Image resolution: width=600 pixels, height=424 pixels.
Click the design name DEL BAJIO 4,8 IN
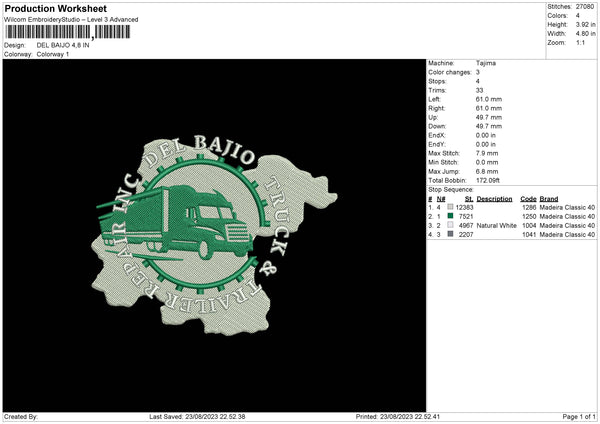click(63, 45)
